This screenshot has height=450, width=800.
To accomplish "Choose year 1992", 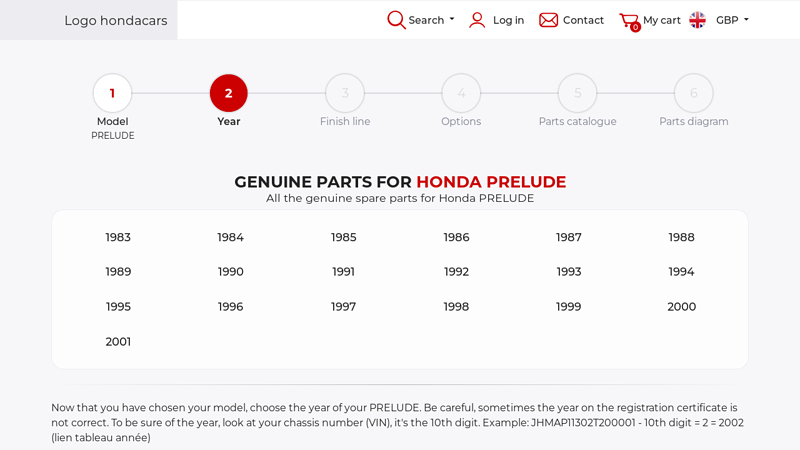I will pos(456,271).
